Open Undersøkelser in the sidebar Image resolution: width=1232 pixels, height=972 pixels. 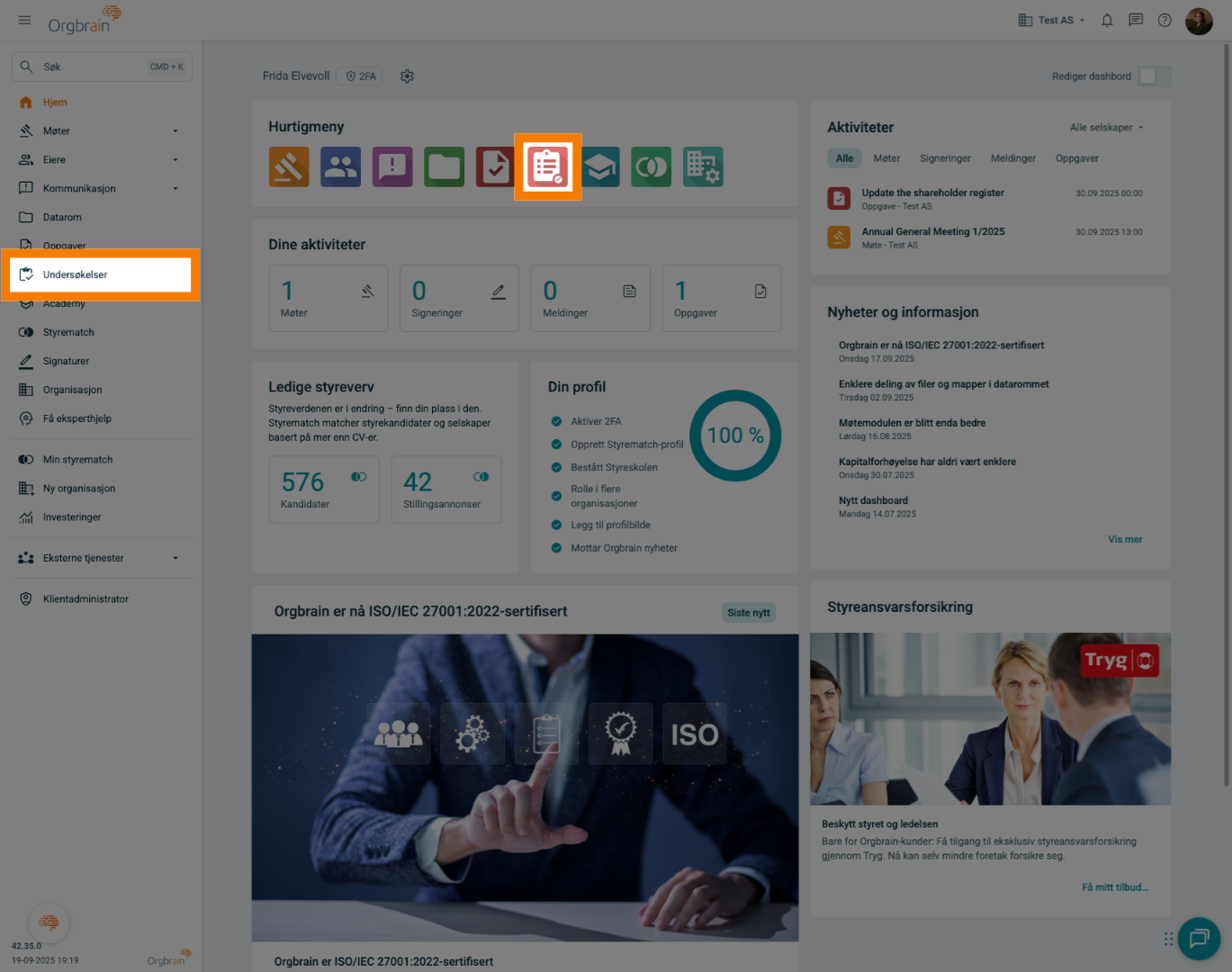coord(101,274)
